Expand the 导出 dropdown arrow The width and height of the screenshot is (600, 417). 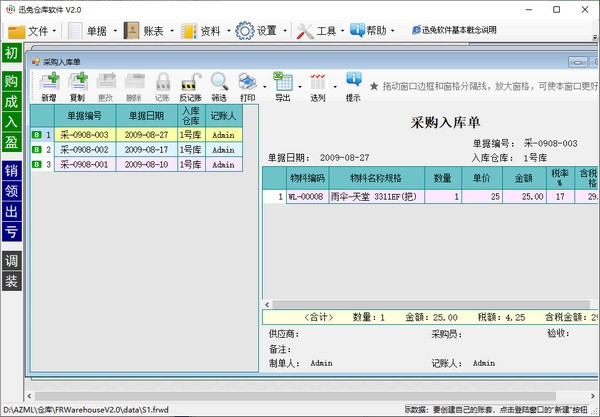tap(300, 87)
